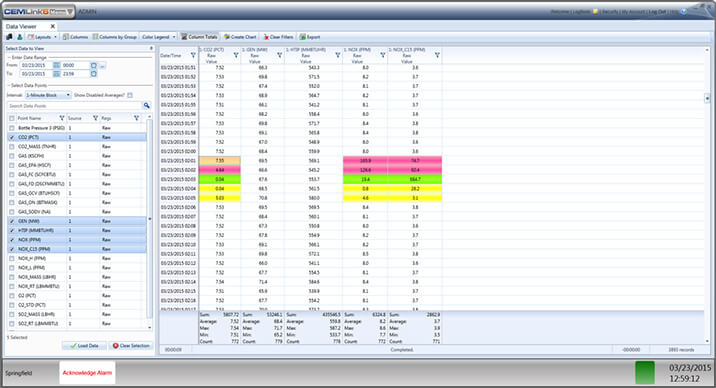Open the NOX (PPM) column filter
Screen dimensions: 716x388
383,55
